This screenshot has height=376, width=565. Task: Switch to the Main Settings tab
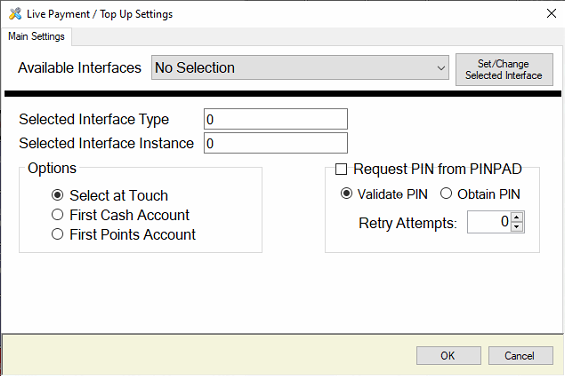[x=36, y=36]
